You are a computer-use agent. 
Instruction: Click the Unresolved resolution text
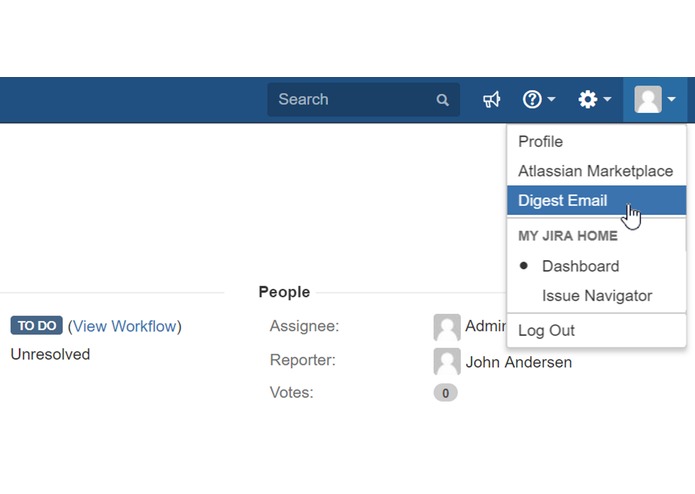coord(50,354)
